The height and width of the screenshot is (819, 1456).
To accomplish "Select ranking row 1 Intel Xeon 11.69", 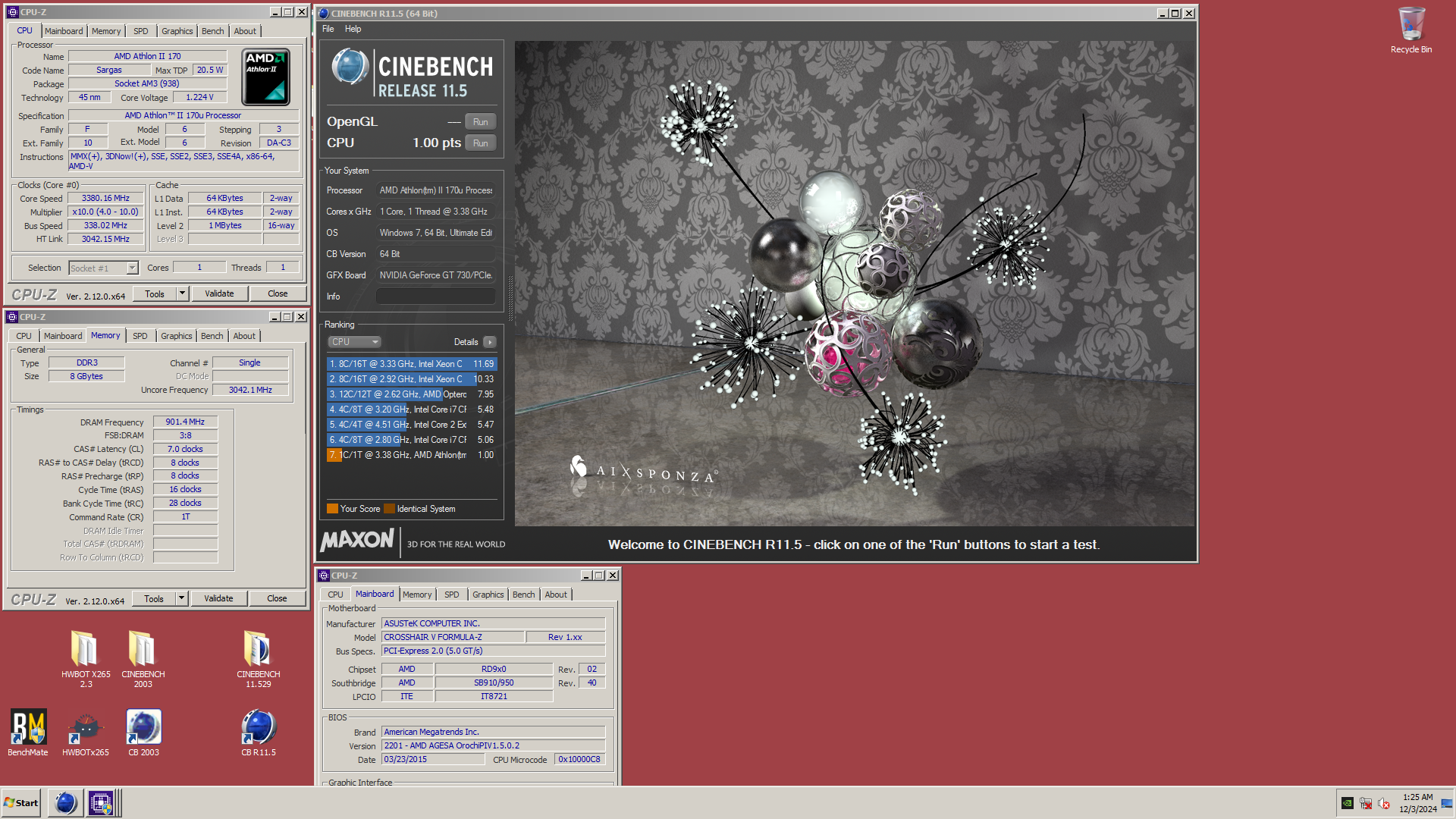I will [412, 364].
